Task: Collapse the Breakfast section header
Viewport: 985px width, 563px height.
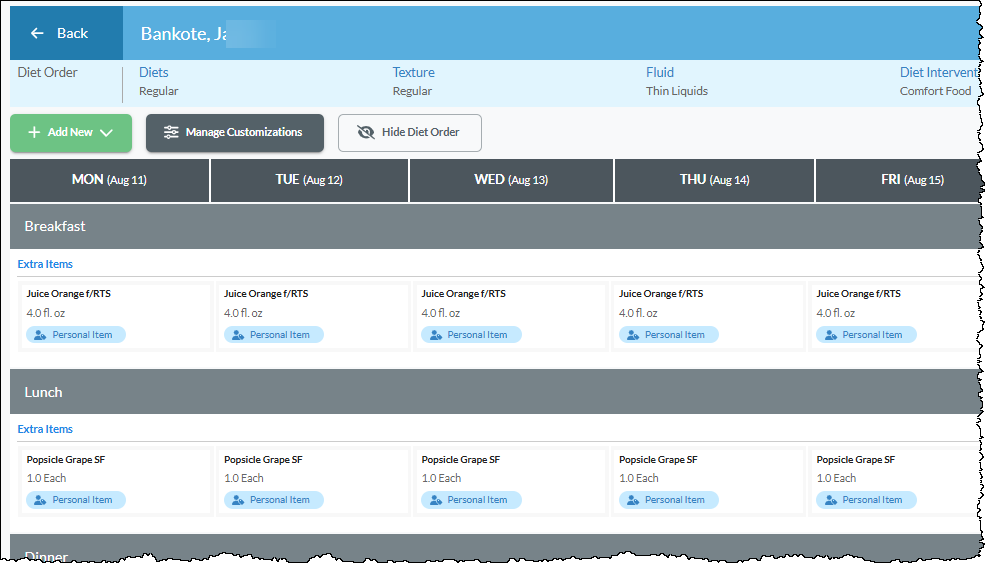Action: click(x=496, y=226)
